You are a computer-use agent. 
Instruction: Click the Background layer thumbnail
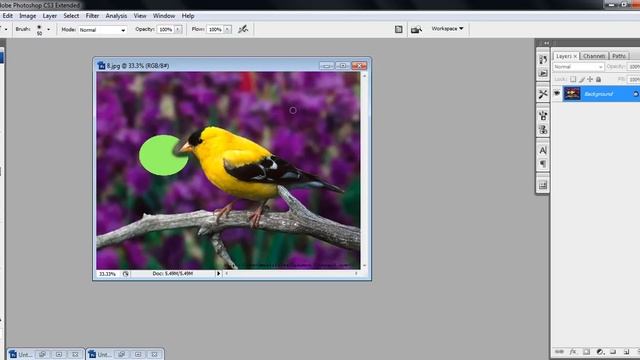coord(572,94)
